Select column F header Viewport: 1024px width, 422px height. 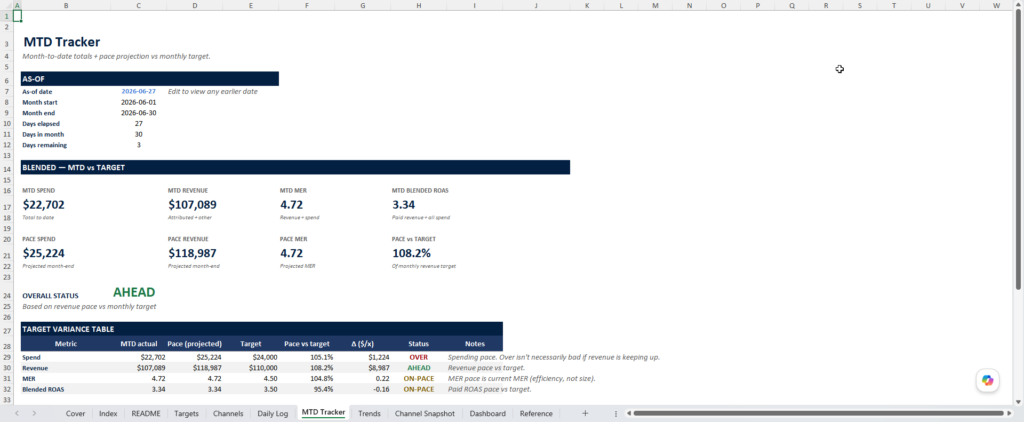coord(307,5)
